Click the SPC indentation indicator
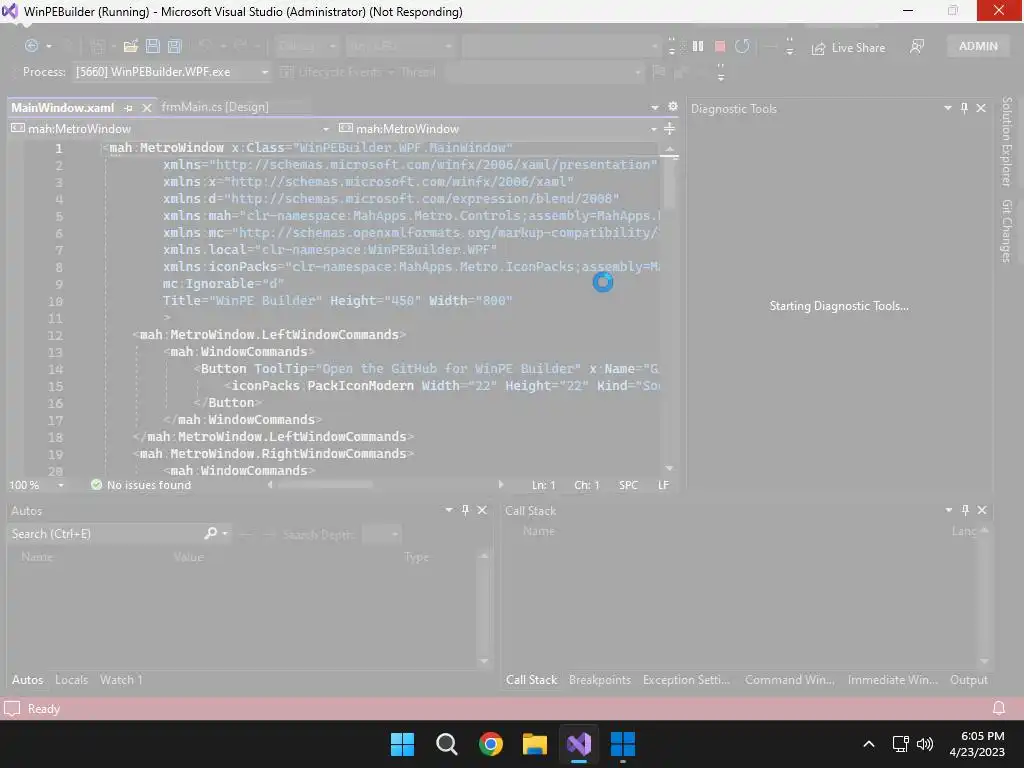Viewport: 1024px width, 768px height. pos(628,485)
